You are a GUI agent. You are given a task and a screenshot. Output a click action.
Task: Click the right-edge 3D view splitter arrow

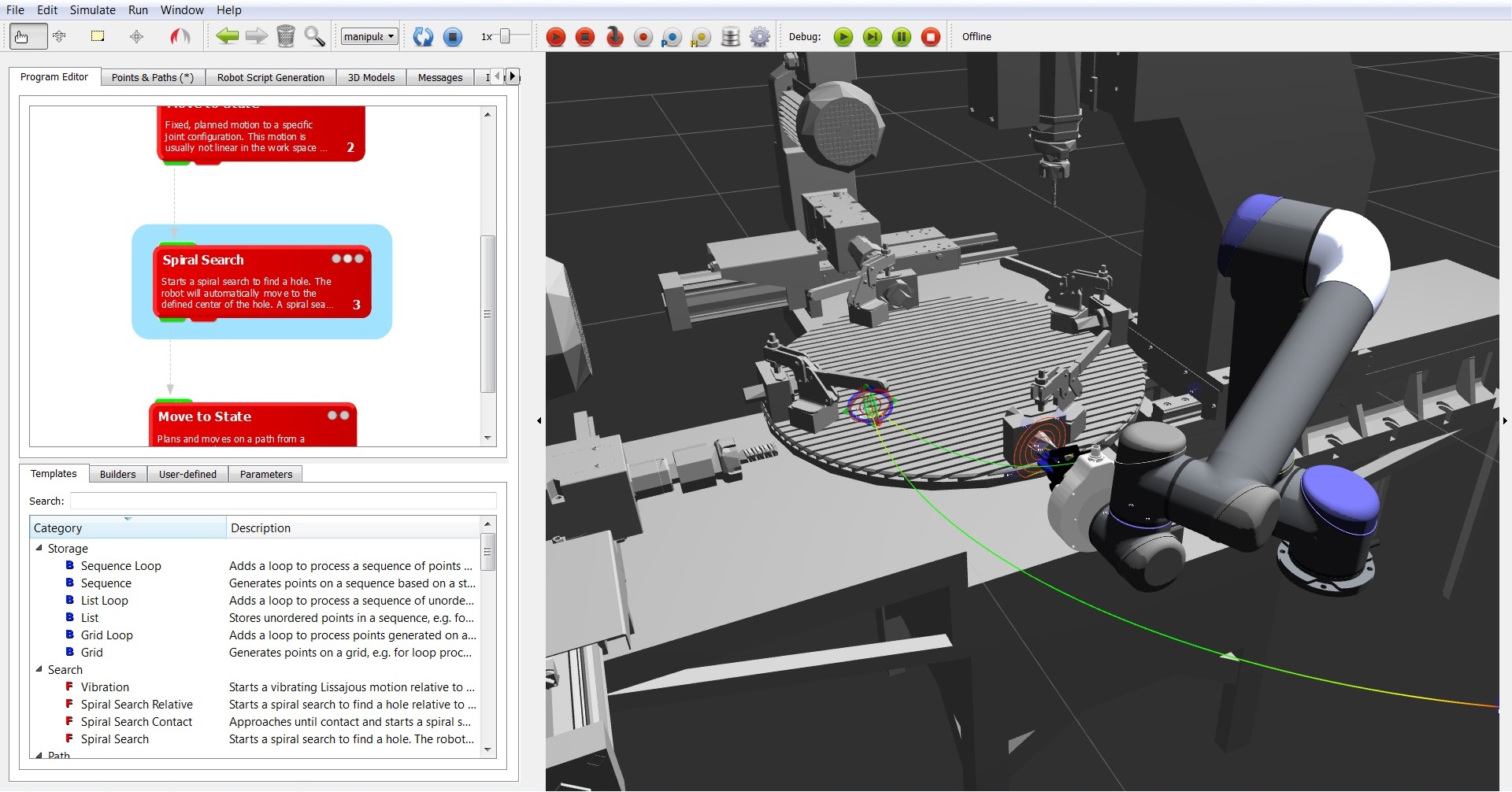coord(1505,420)
